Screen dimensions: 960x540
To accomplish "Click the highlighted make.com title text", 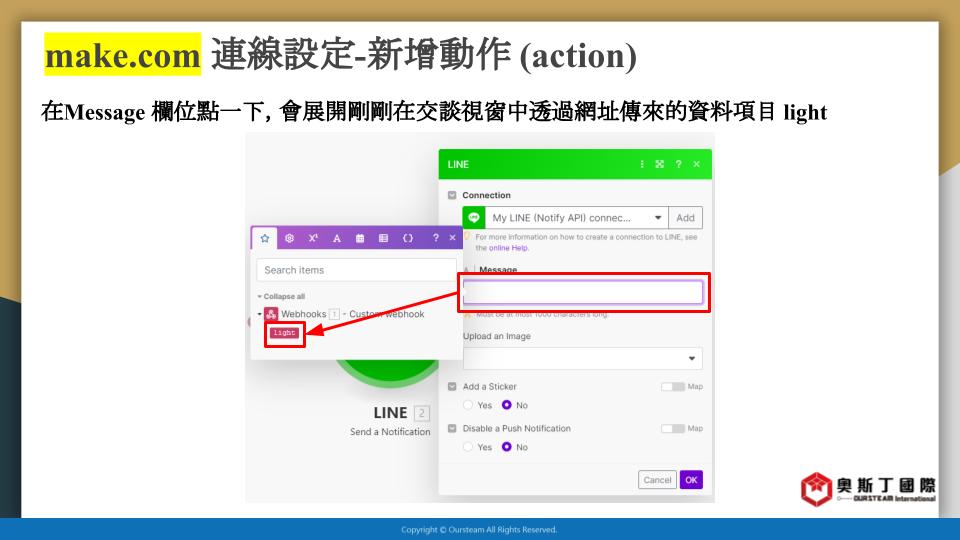I will click(x=122, y=55).
